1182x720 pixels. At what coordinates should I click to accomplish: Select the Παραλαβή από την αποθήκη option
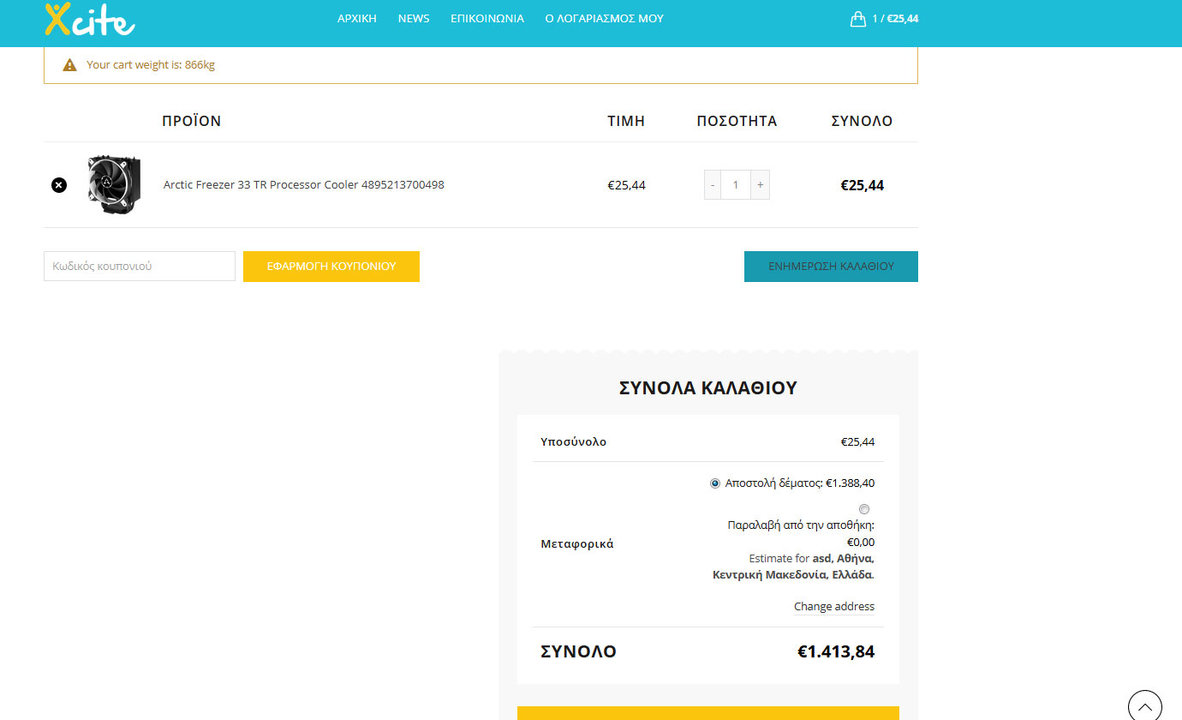pos(864,509)
